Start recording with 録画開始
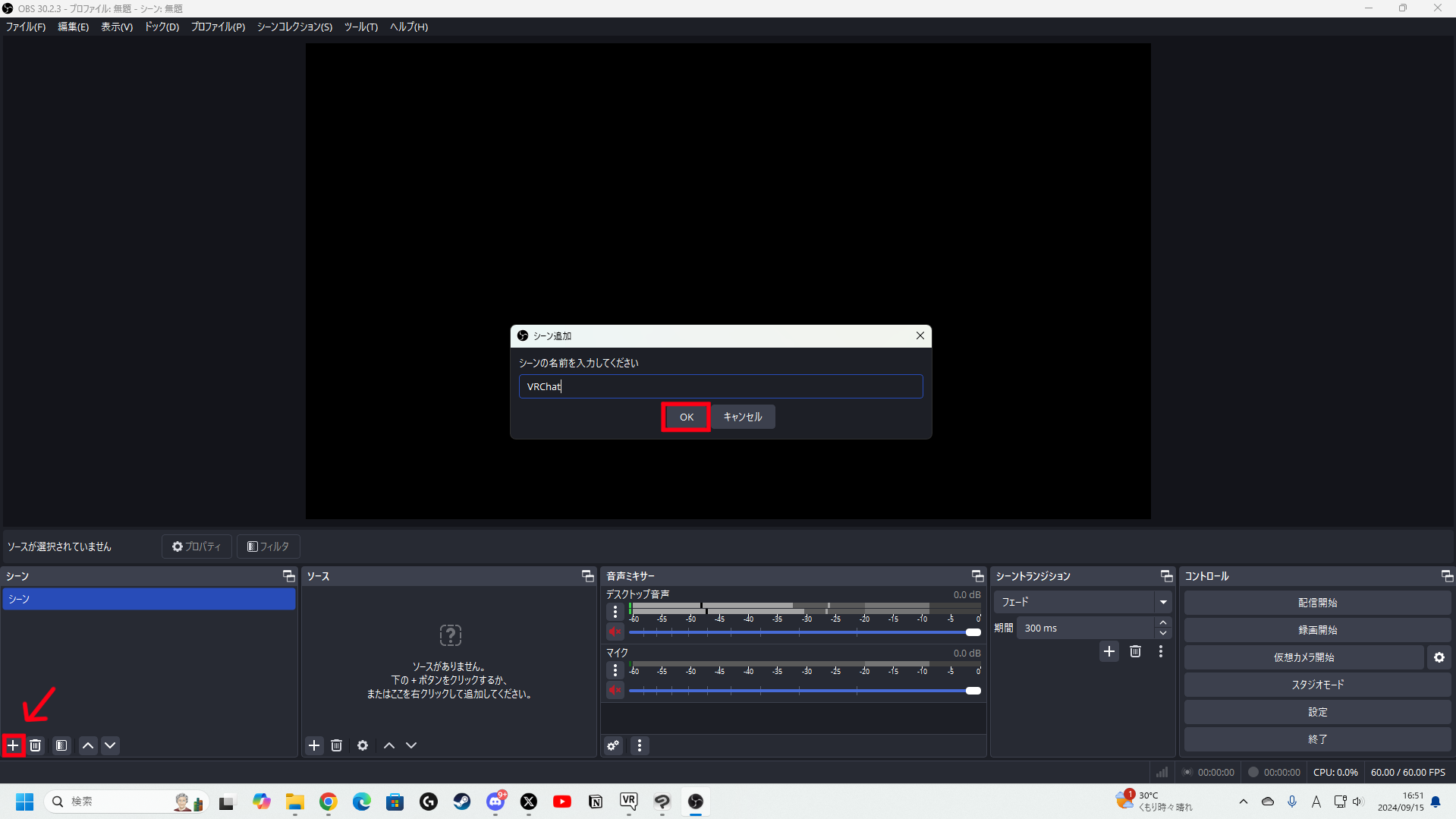1456x819 pixels. [1317, 629]
